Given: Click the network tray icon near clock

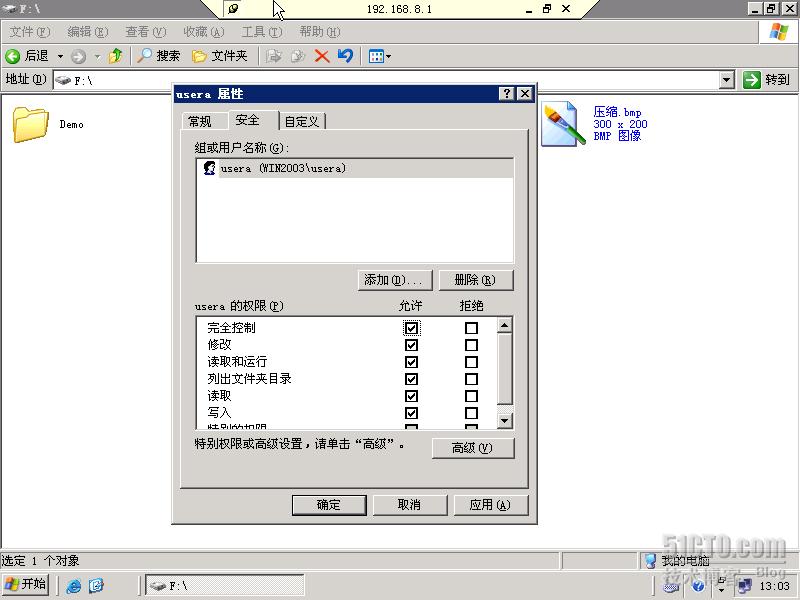Looking at the screenshot, I should click(744, 586).
